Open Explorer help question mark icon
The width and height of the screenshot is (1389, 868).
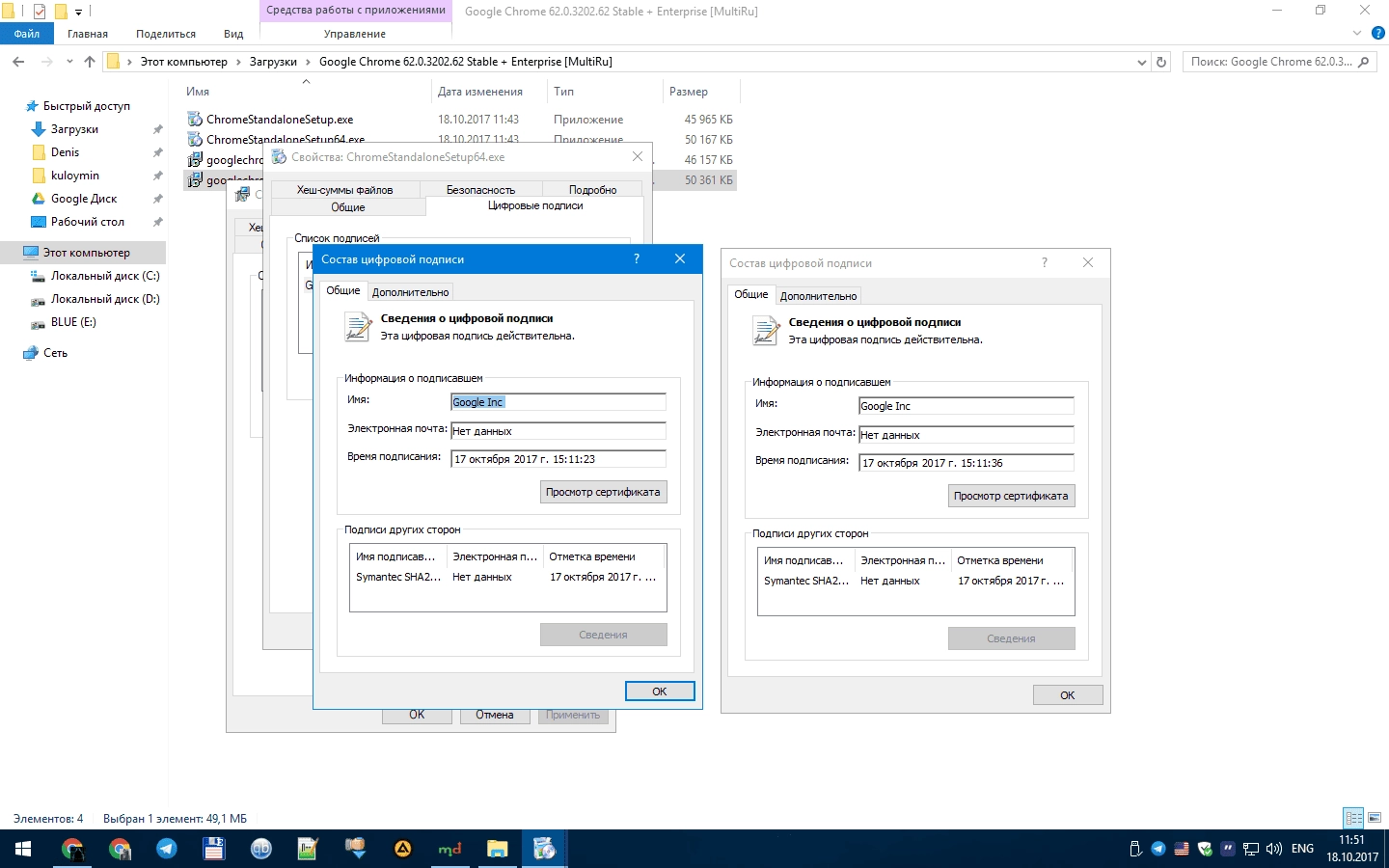(x=1378, y=33)
